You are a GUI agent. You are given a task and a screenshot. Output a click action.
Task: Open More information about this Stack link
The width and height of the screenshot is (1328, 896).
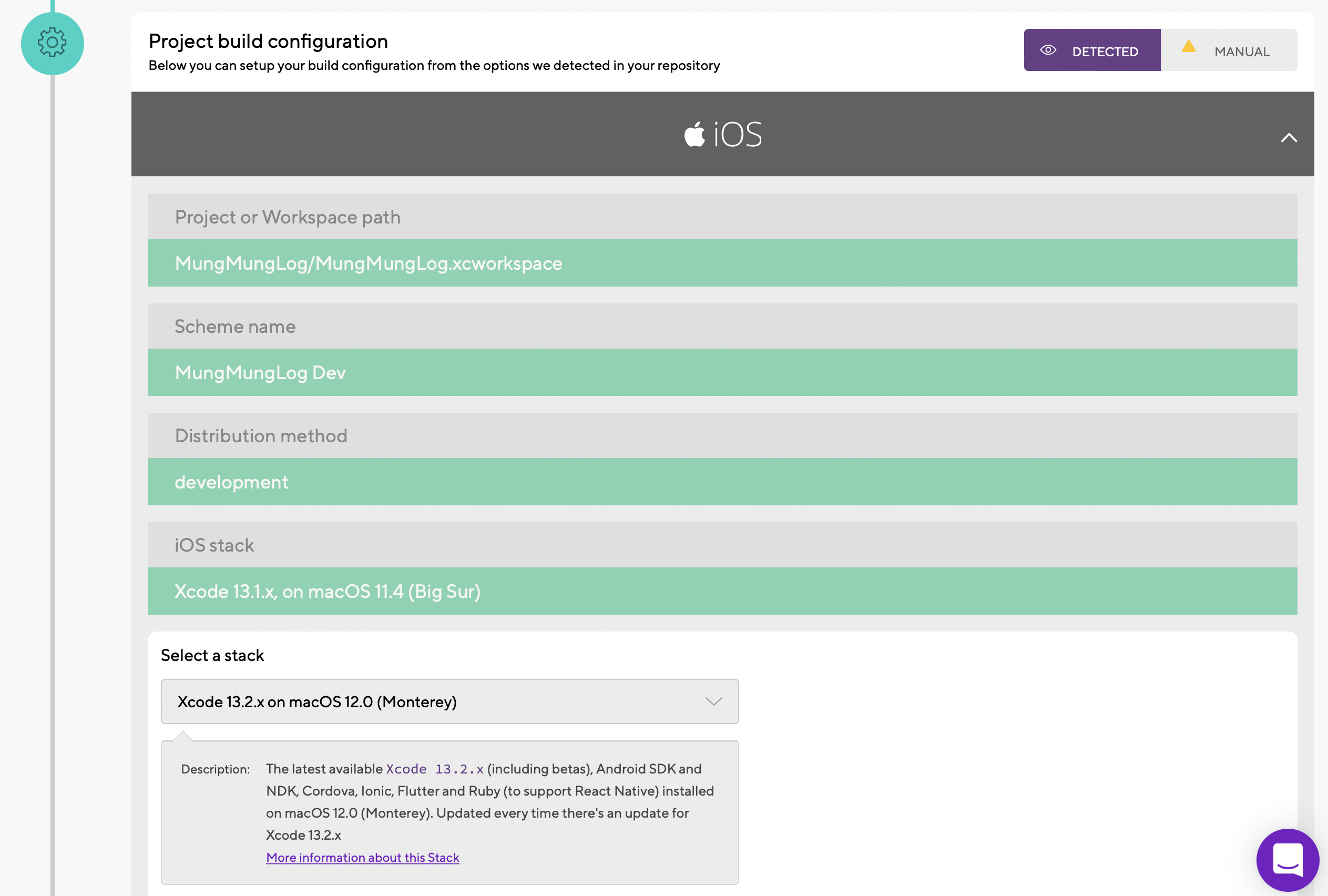362,857
